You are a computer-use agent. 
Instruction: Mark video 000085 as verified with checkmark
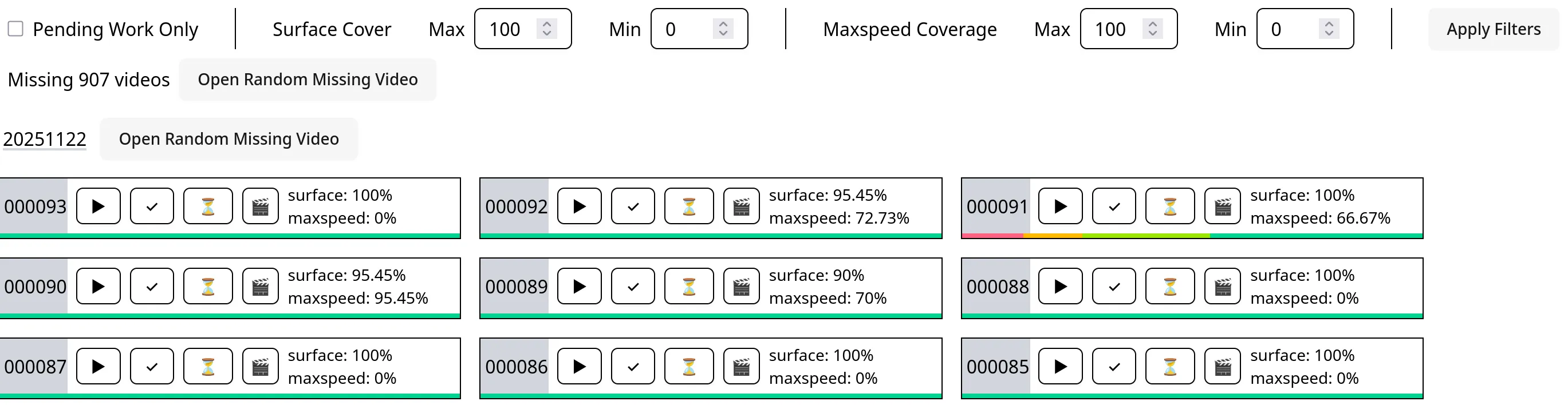pyautogui.click(x=1114, y=366)
